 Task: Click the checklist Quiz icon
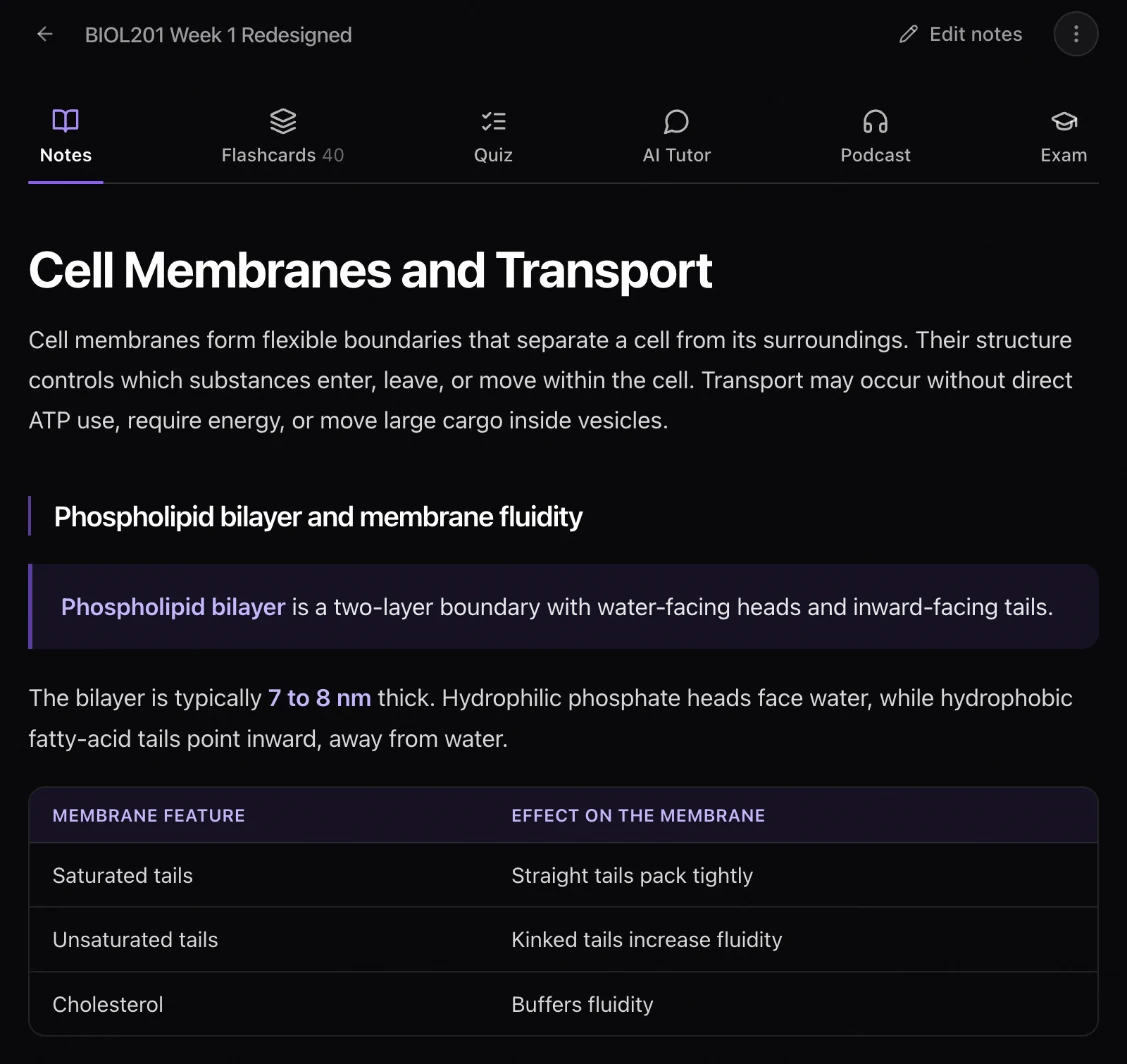[493, 121]
